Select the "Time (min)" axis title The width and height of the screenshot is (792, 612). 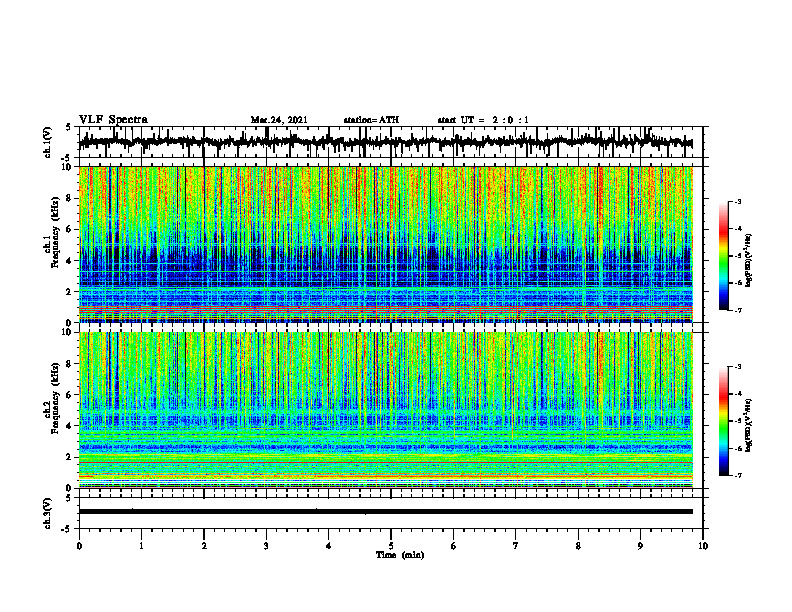400,555
